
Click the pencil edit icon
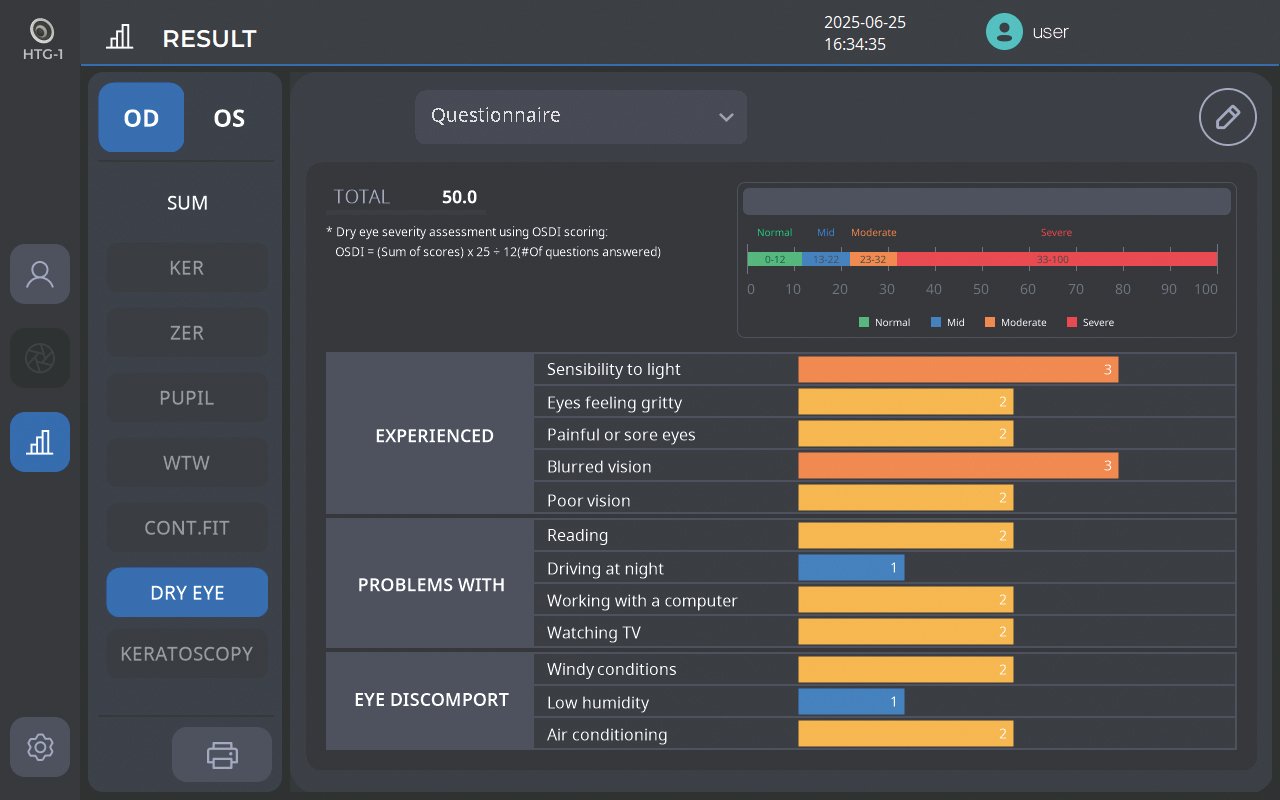click(1227, 118)
